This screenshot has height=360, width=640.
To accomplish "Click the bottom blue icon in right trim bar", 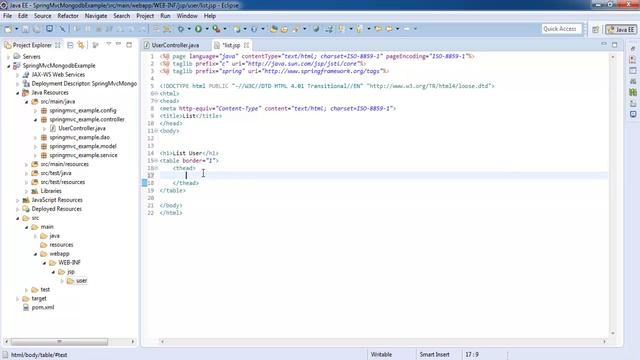I will [633, 114].
